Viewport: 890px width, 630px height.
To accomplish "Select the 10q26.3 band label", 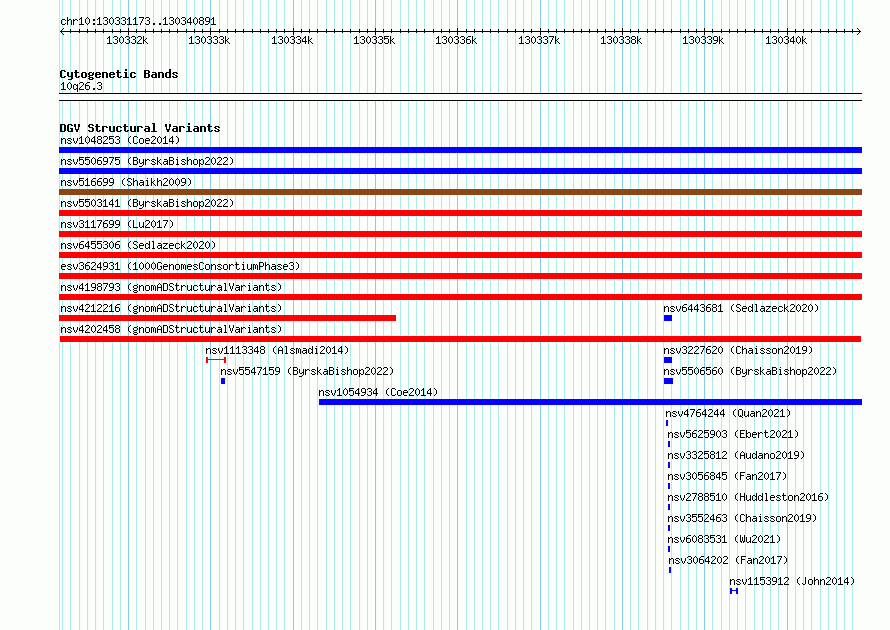I will tap(81, 87).
